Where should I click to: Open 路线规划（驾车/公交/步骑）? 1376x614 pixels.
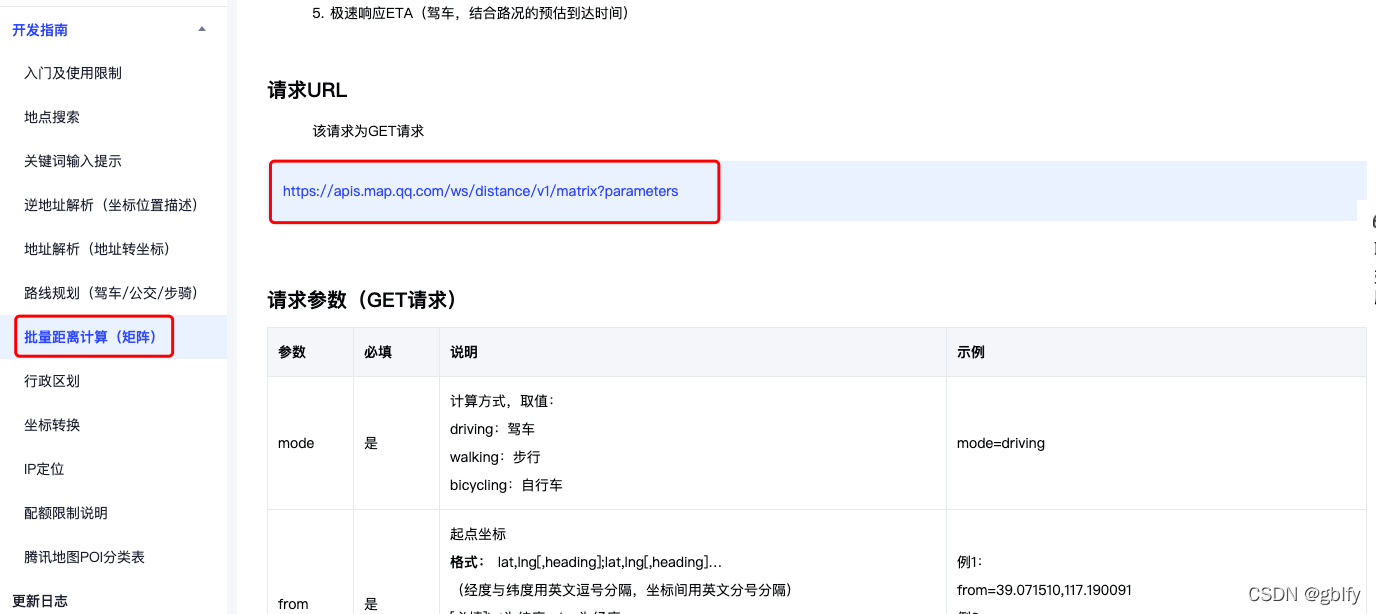click(x=115, y=293)
